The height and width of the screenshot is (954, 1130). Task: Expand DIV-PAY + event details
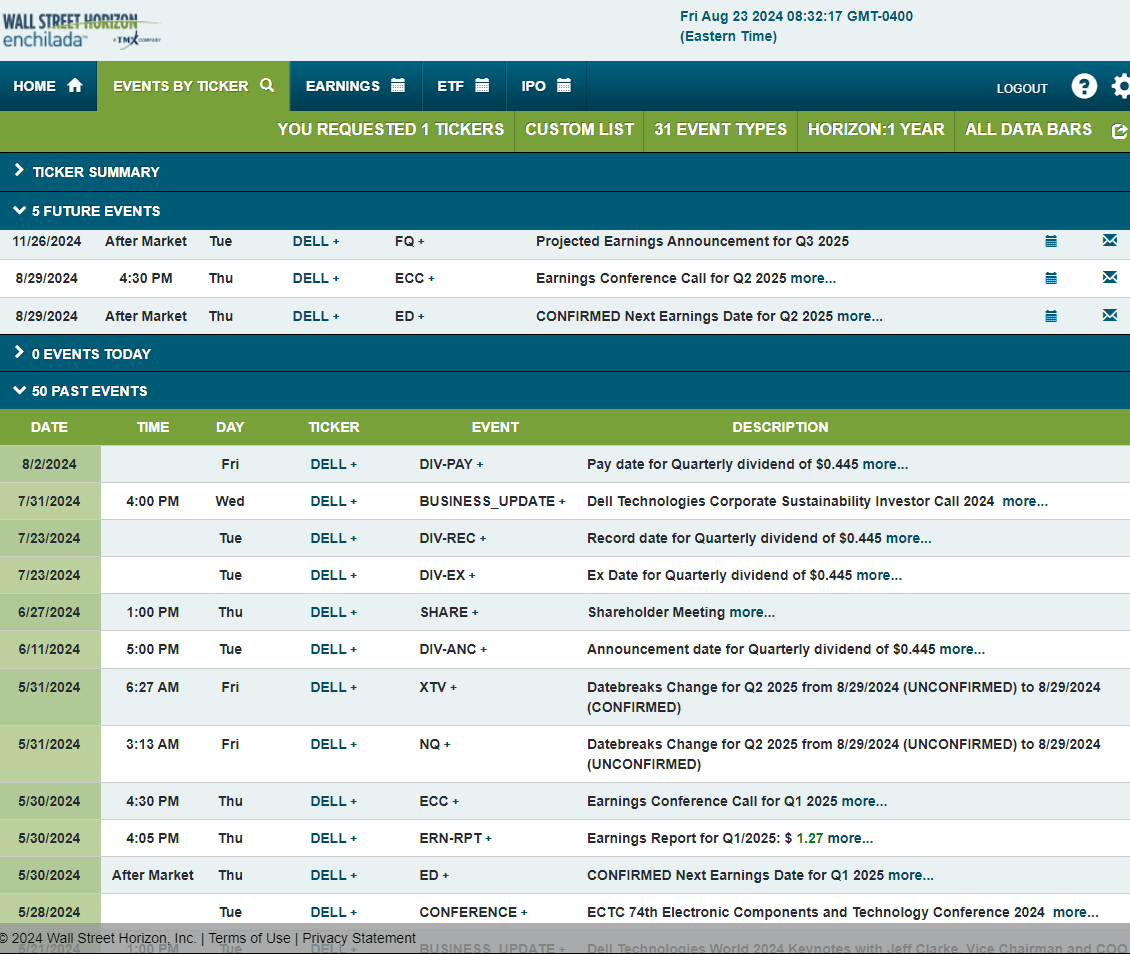(451, 465)
